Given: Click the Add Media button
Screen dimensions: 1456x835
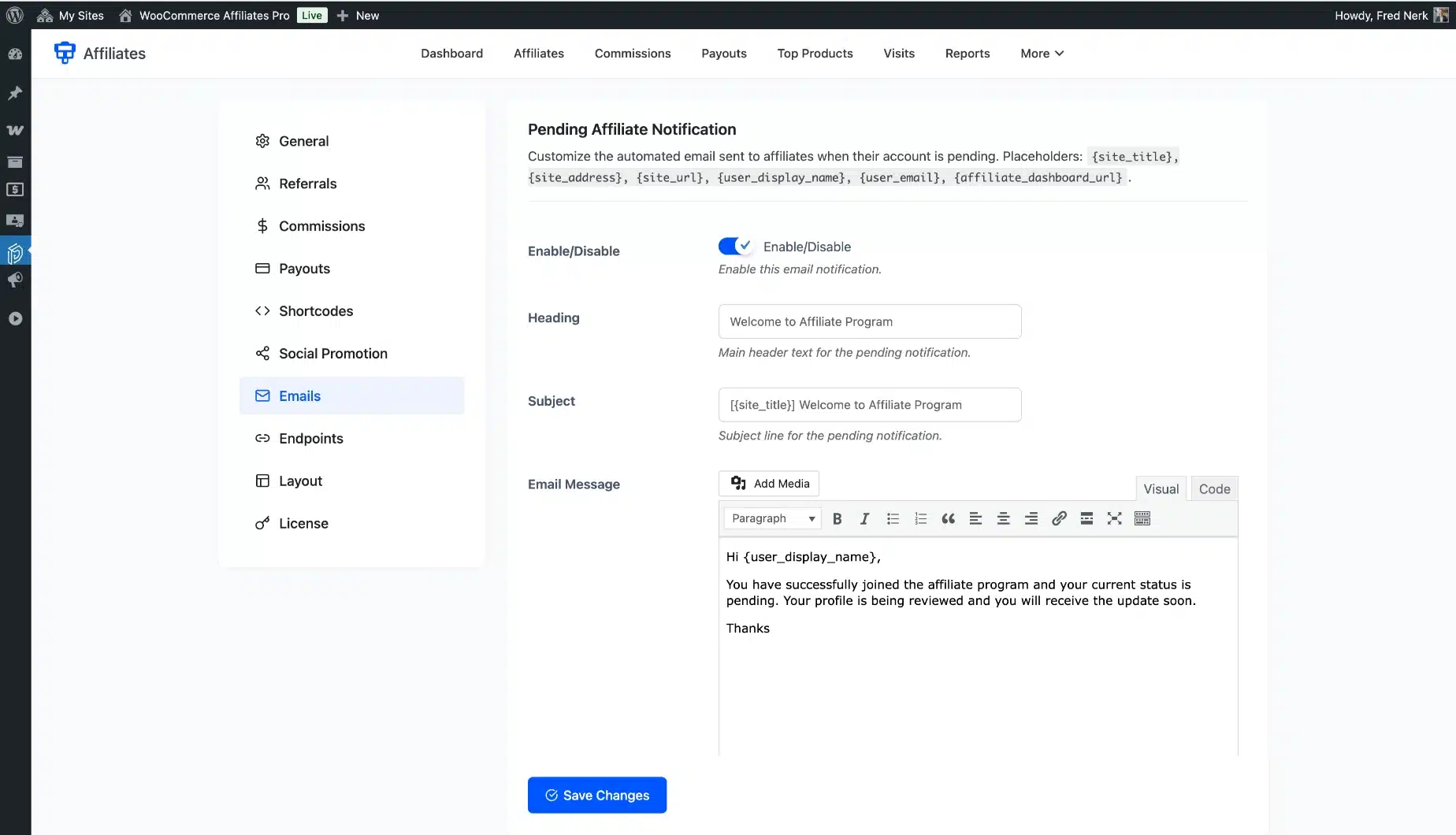Looking at the screenshot, I should (x=769, y=484).
